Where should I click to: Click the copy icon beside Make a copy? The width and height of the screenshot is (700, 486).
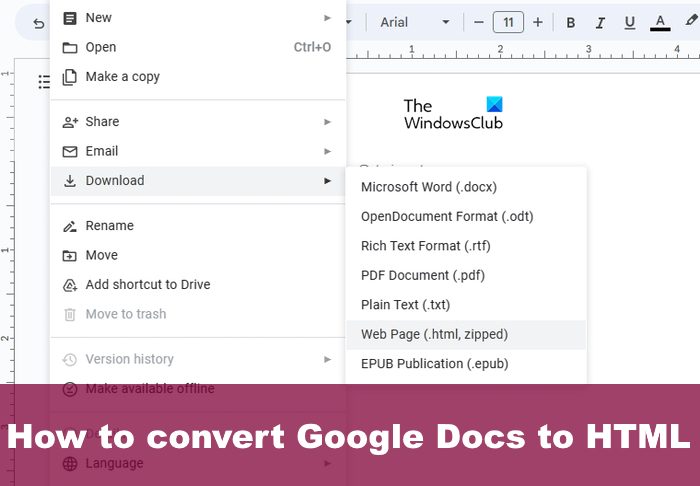[69, 77]
